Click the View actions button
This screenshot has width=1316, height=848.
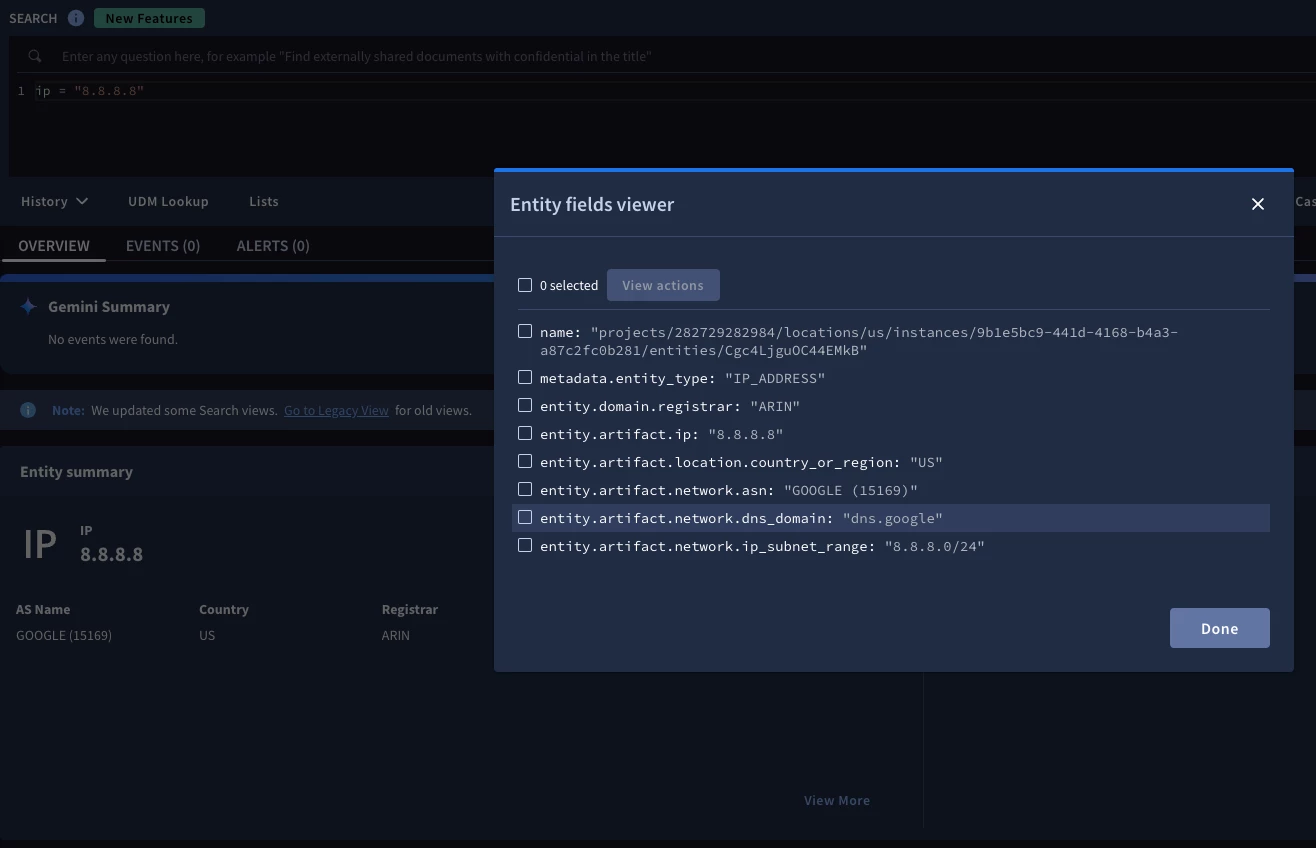click(x=663, y=285)
